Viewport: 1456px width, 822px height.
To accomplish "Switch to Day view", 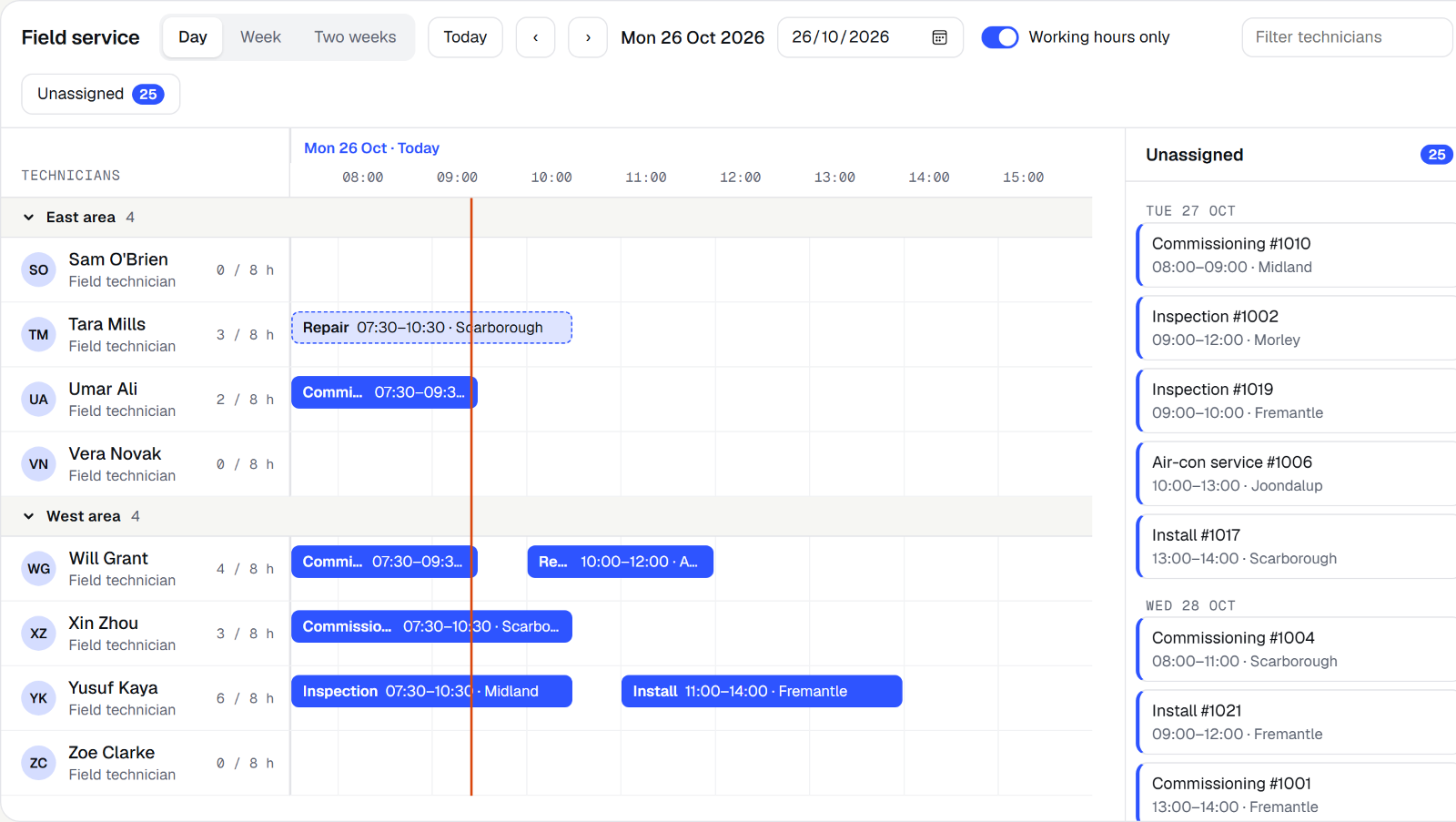I will [193, 37].
